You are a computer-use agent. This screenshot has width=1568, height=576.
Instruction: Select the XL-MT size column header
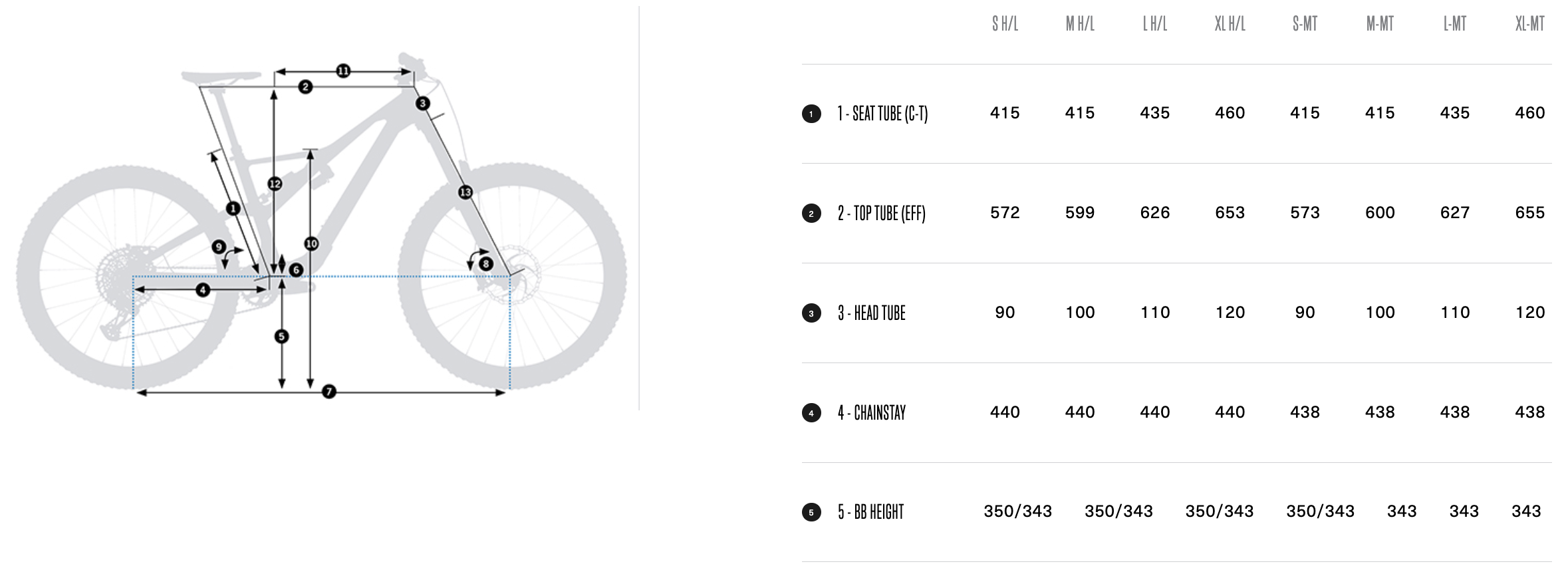pyautogui.click(x=1529, y=25)
